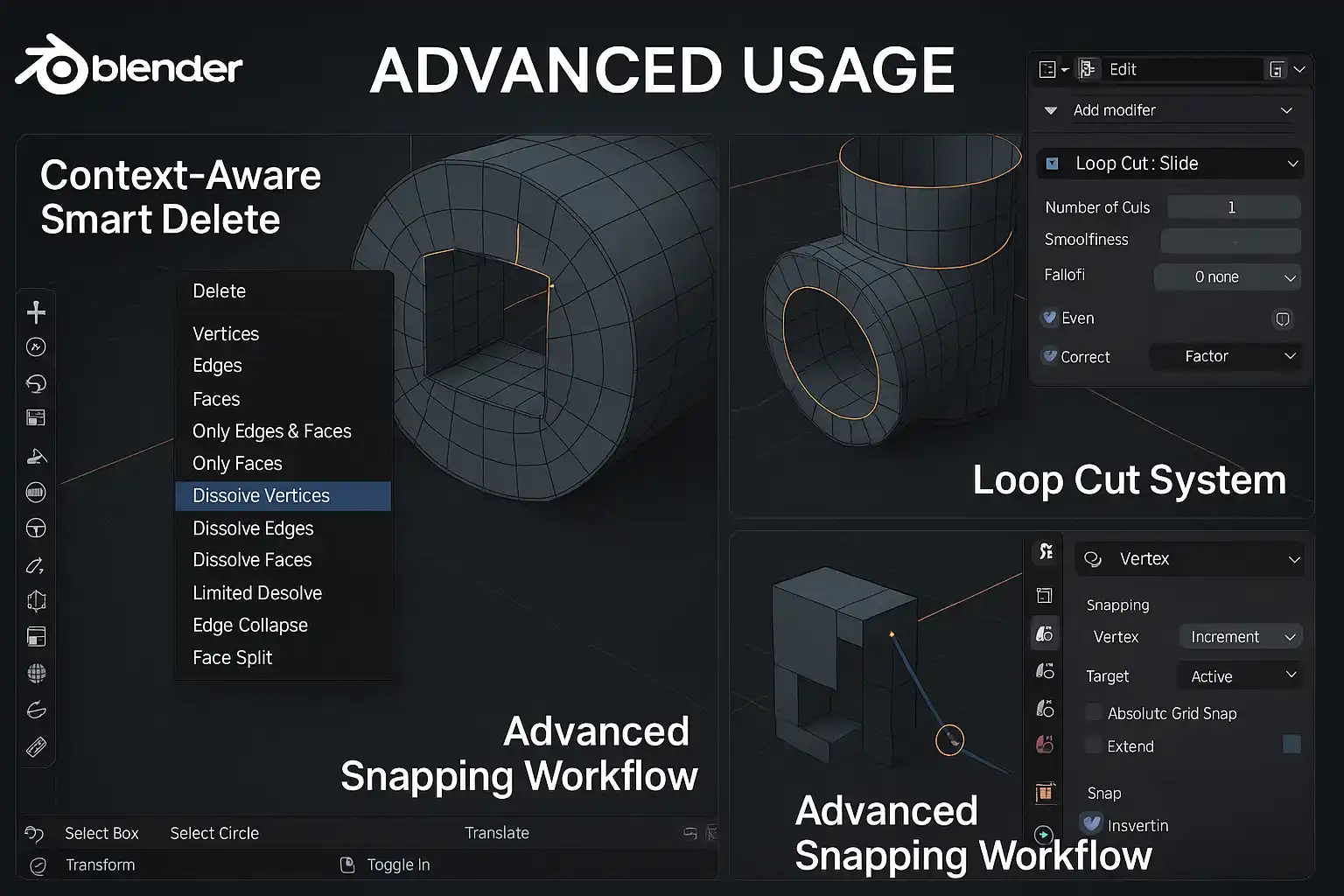Select the wireframe globe tool icon
Viewport: 1344px width, 896px height.
click(x=36, y=673)
